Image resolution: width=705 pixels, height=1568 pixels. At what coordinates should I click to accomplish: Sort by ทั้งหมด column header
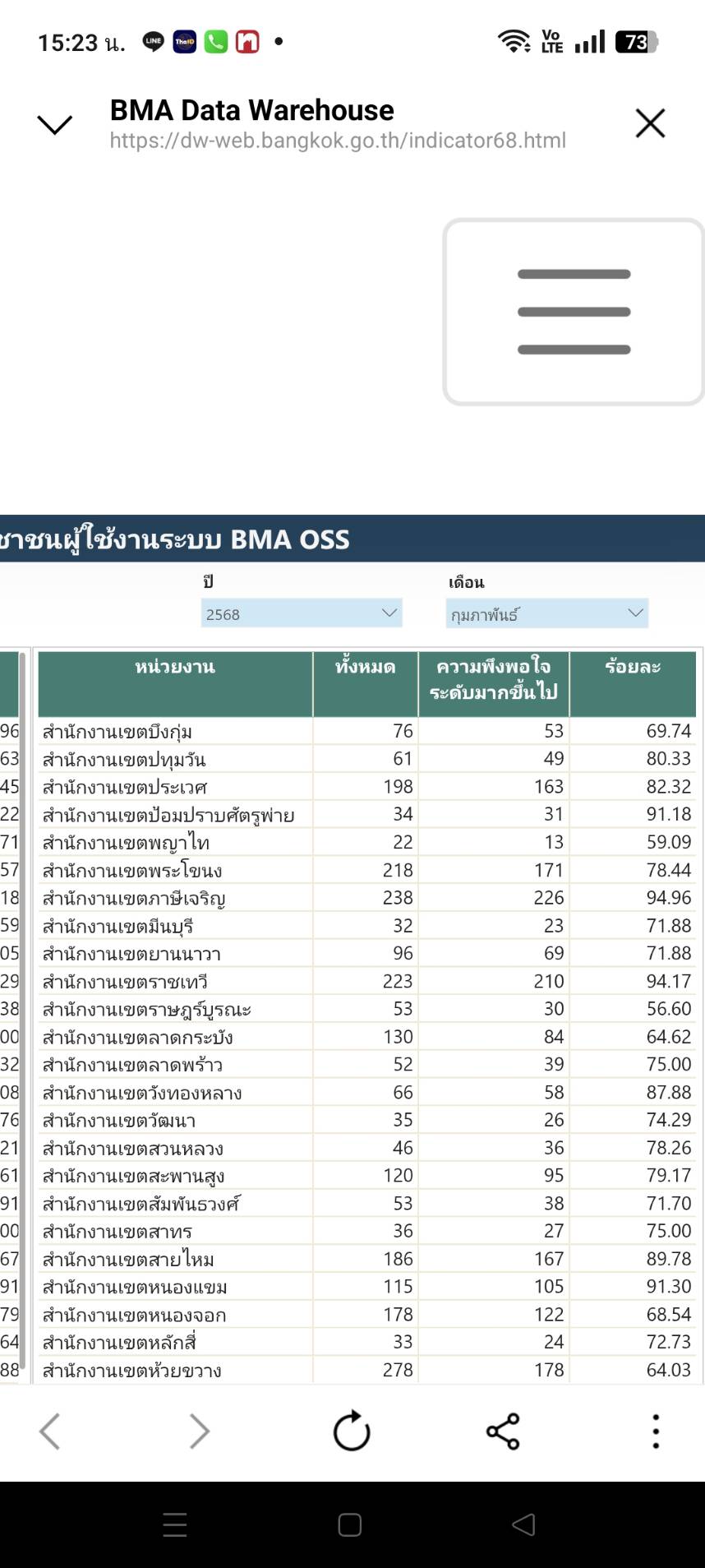(x=366, y=683)
